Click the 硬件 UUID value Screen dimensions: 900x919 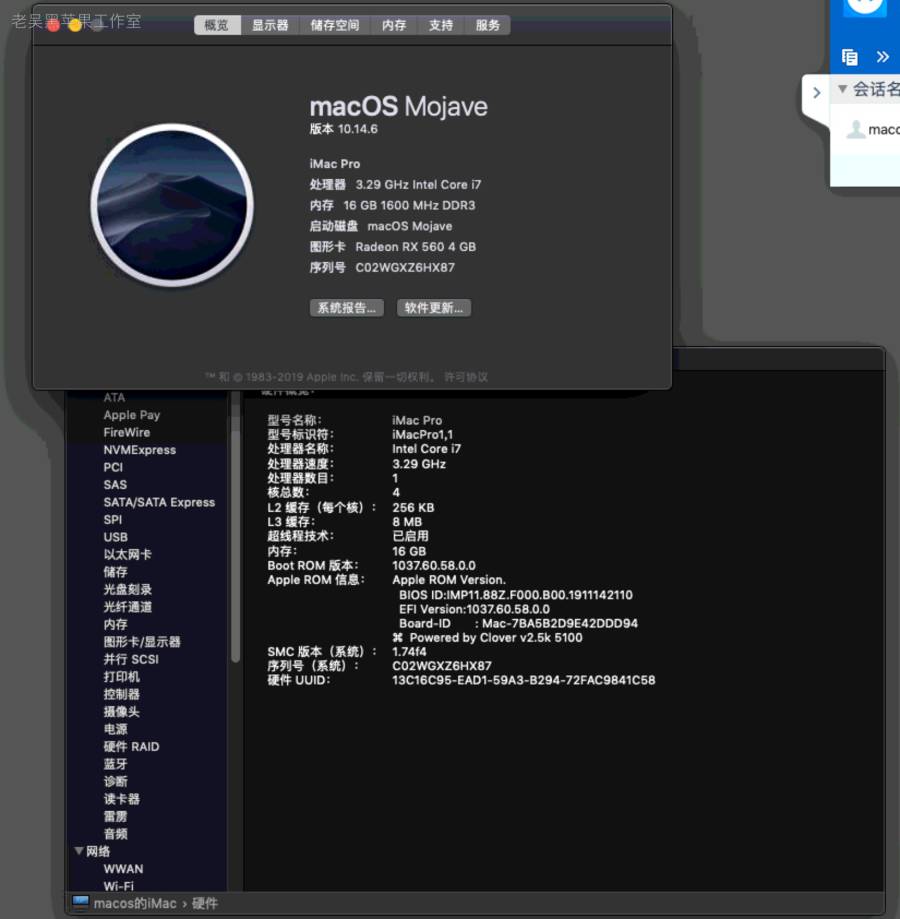click(523, 680)
